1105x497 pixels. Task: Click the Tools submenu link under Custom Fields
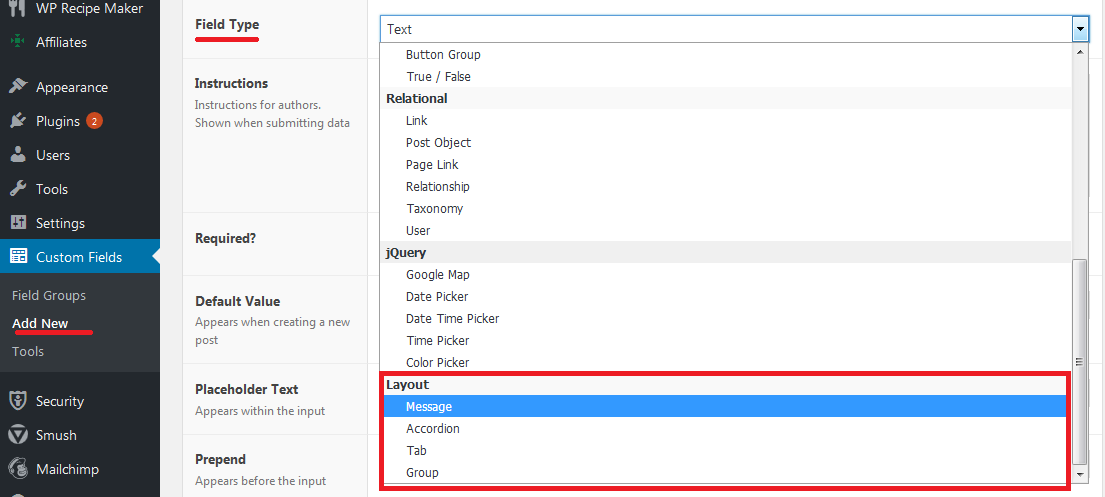pos(27,351)
